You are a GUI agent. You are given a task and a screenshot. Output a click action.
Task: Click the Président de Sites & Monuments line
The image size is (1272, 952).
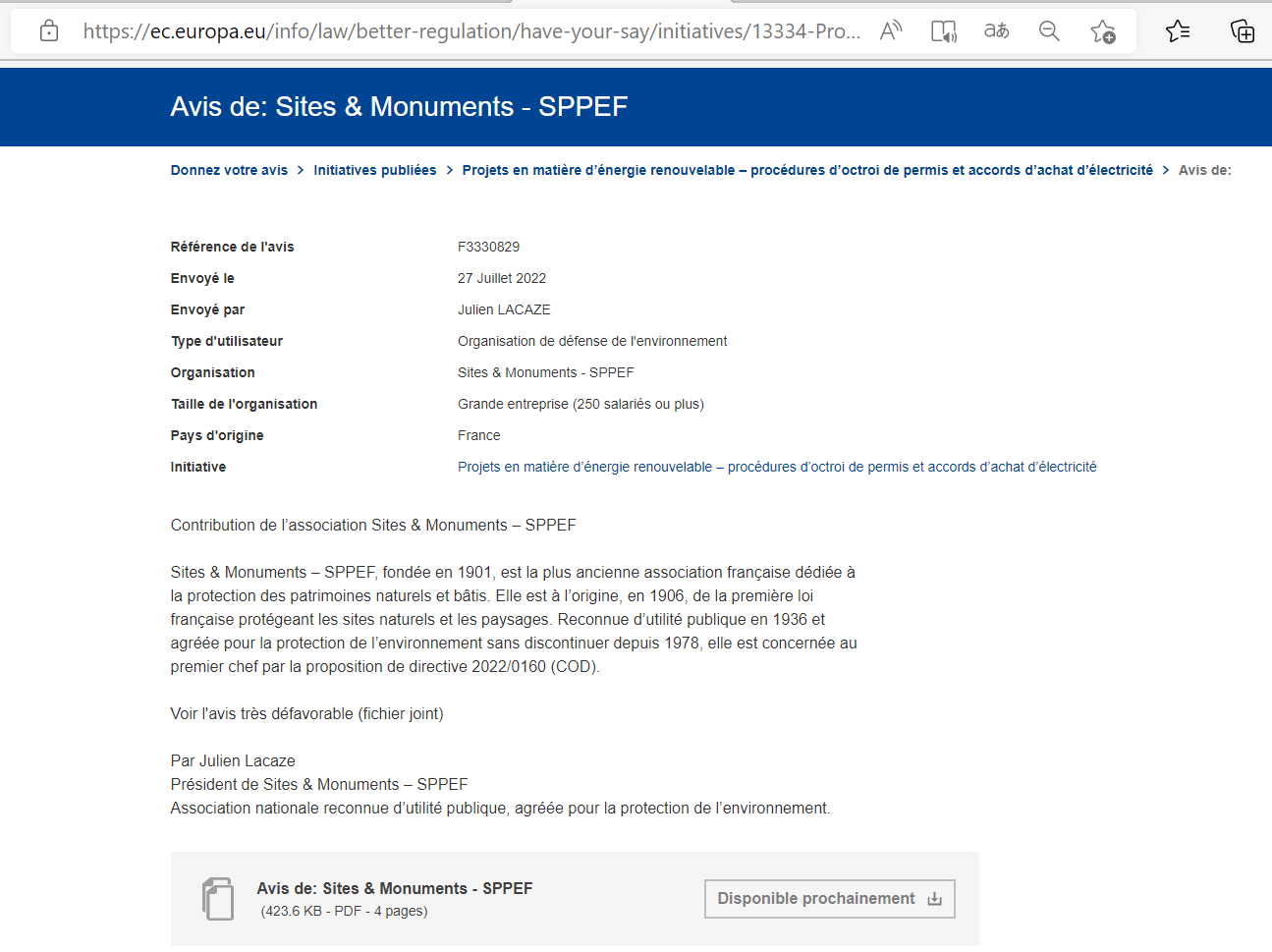319,784
